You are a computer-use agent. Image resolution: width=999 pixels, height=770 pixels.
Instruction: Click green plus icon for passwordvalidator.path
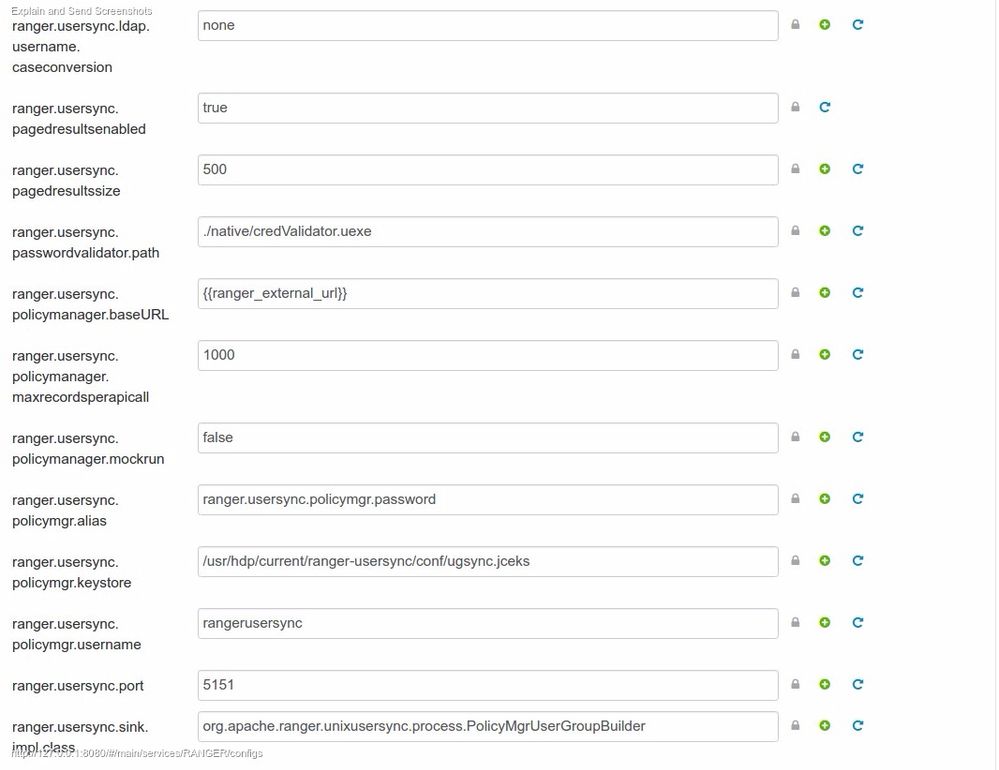825,231
